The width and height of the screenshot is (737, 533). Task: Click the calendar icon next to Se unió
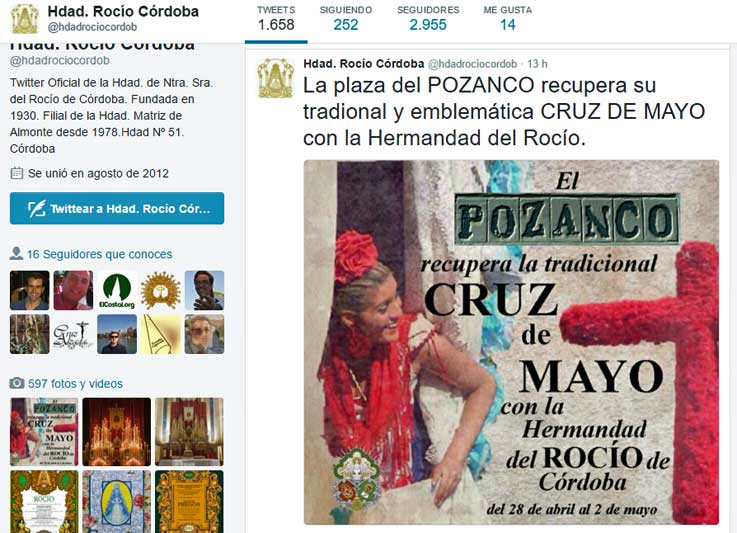pyautogui.click(x=16, y=173)
